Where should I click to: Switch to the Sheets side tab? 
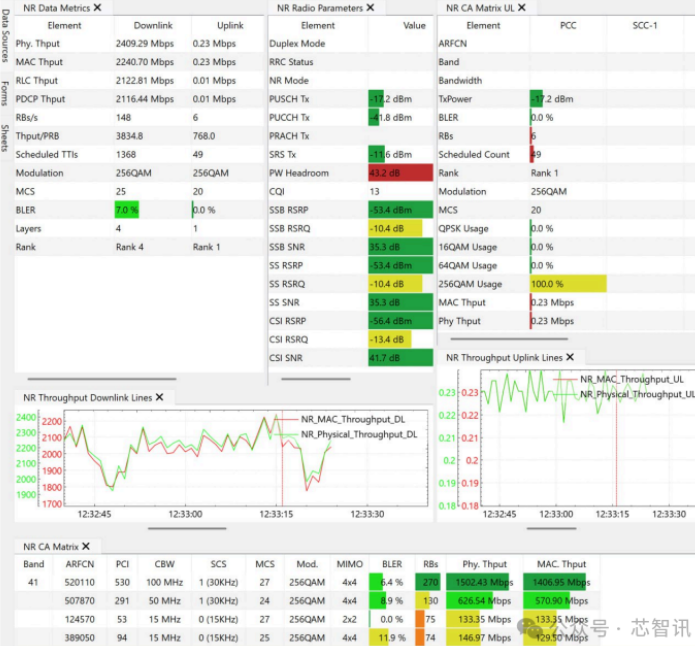click(x=6, y=137)
